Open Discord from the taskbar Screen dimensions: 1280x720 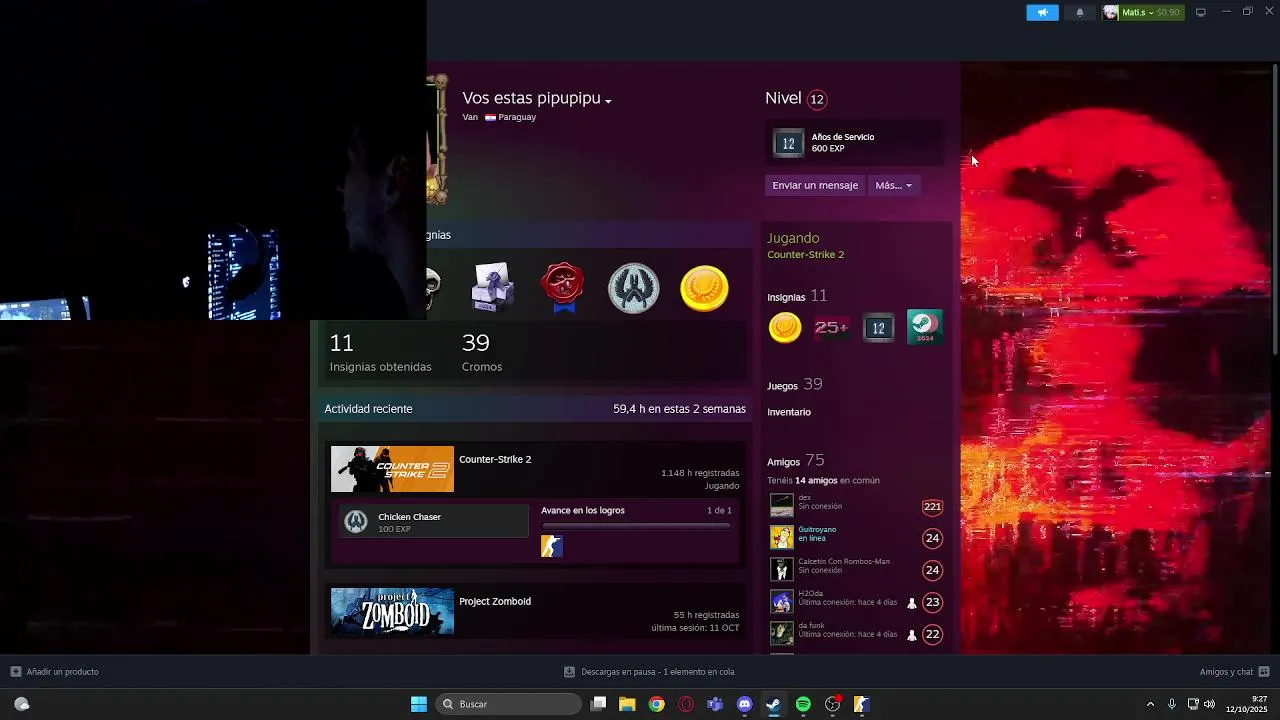pos(744,704)
